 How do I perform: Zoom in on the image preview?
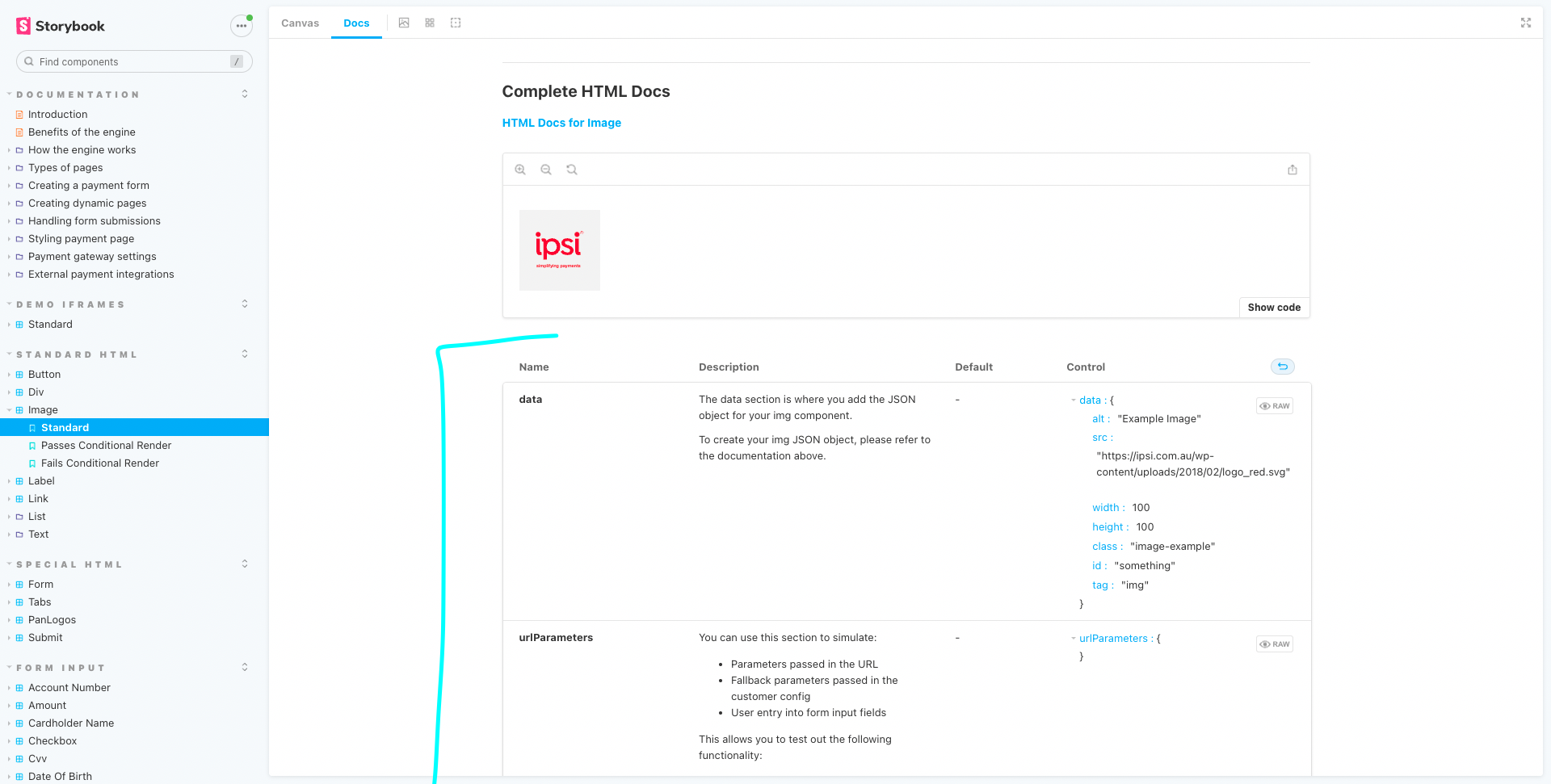(x=520, y=170)
